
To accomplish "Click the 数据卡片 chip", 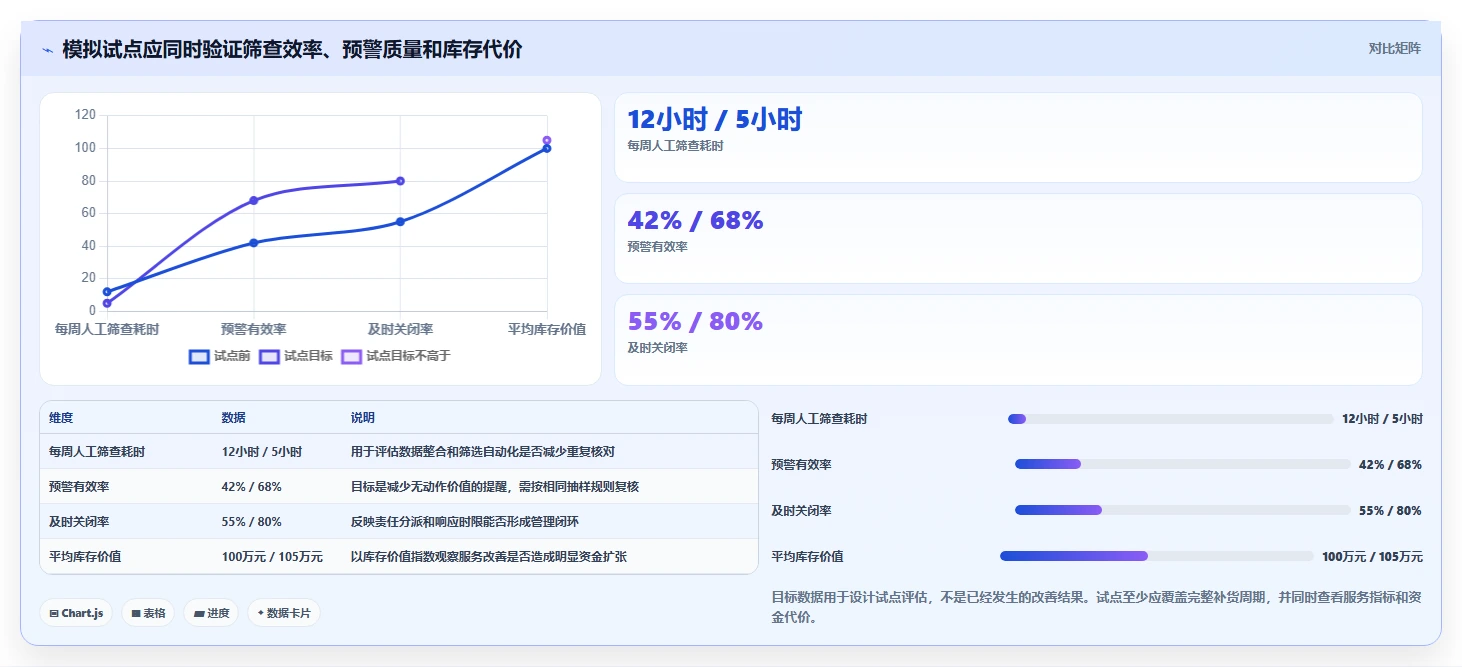I will coord(284,613).
